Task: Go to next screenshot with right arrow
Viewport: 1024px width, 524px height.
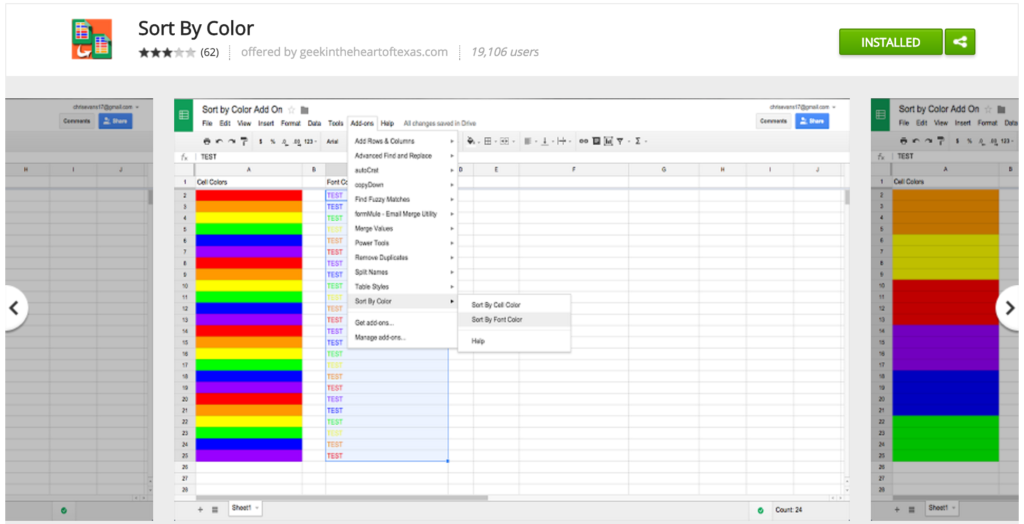Action: tap(1009, 308)
